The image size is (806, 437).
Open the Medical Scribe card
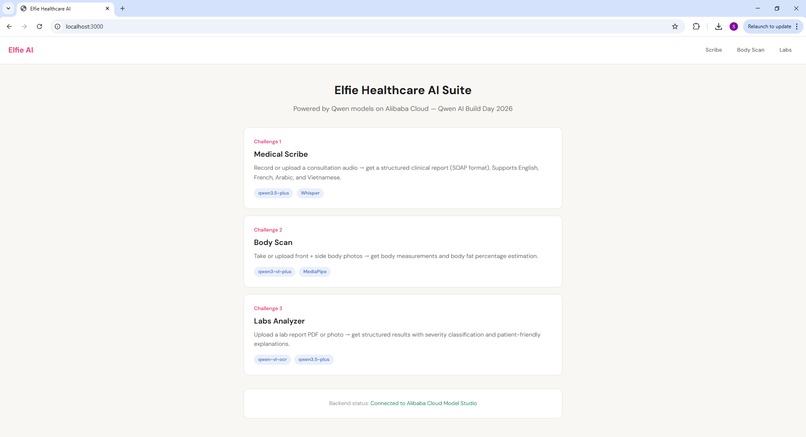coord(402,168)
